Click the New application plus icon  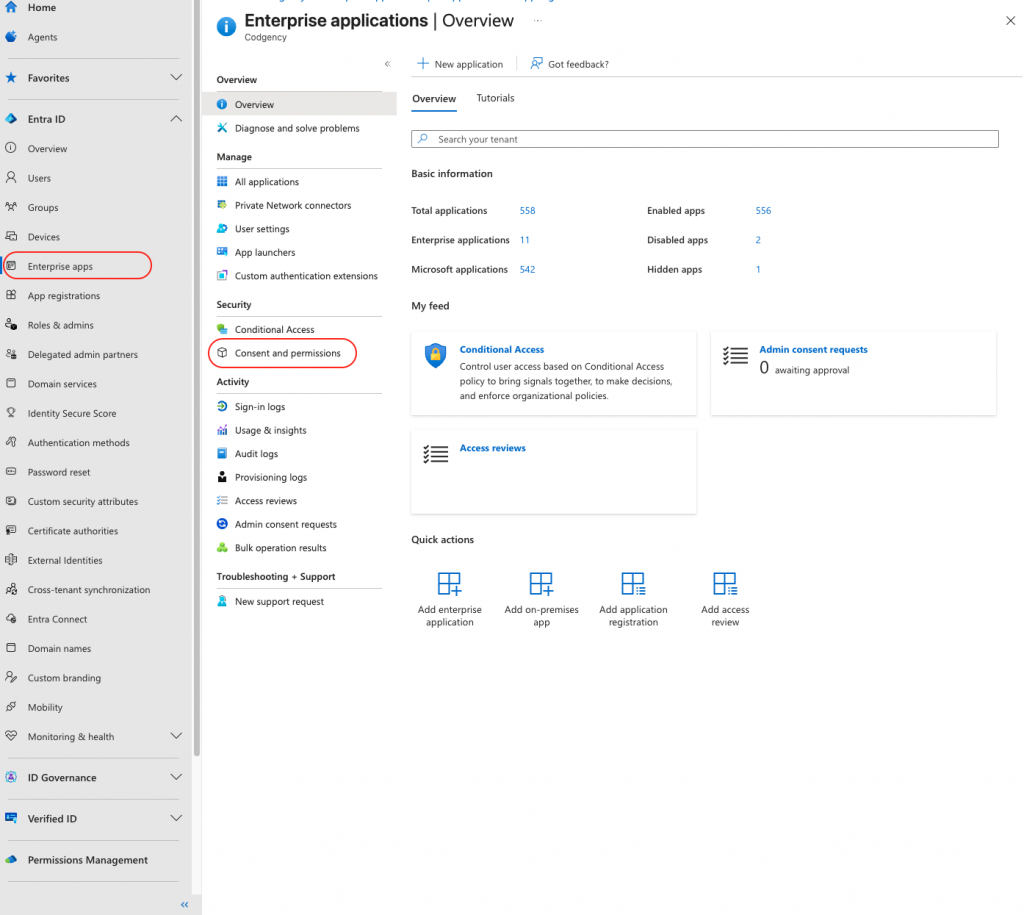coord(423,64)
